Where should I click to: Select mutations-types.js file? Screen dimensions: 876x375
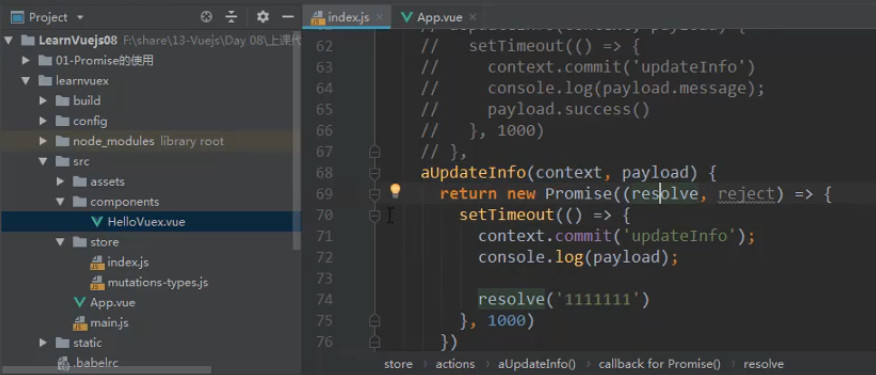[158, 282]
